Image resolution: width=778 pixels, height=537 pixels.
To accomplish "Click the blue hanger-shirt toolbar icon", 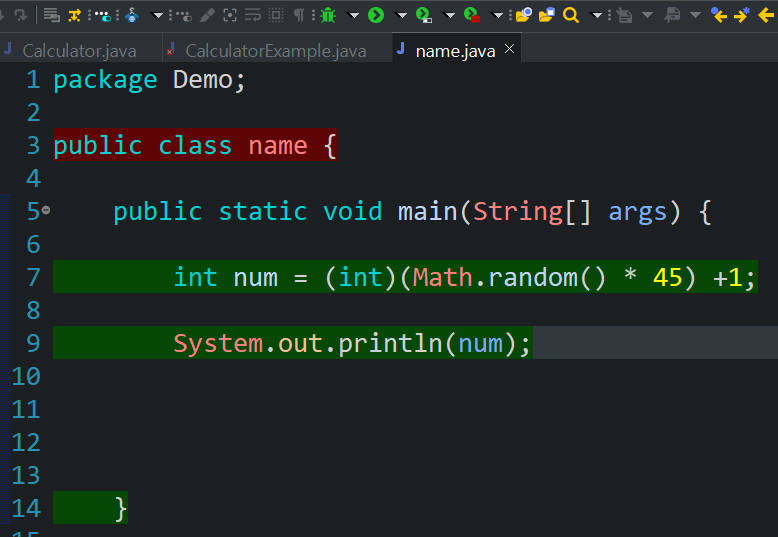I will 131,15.
